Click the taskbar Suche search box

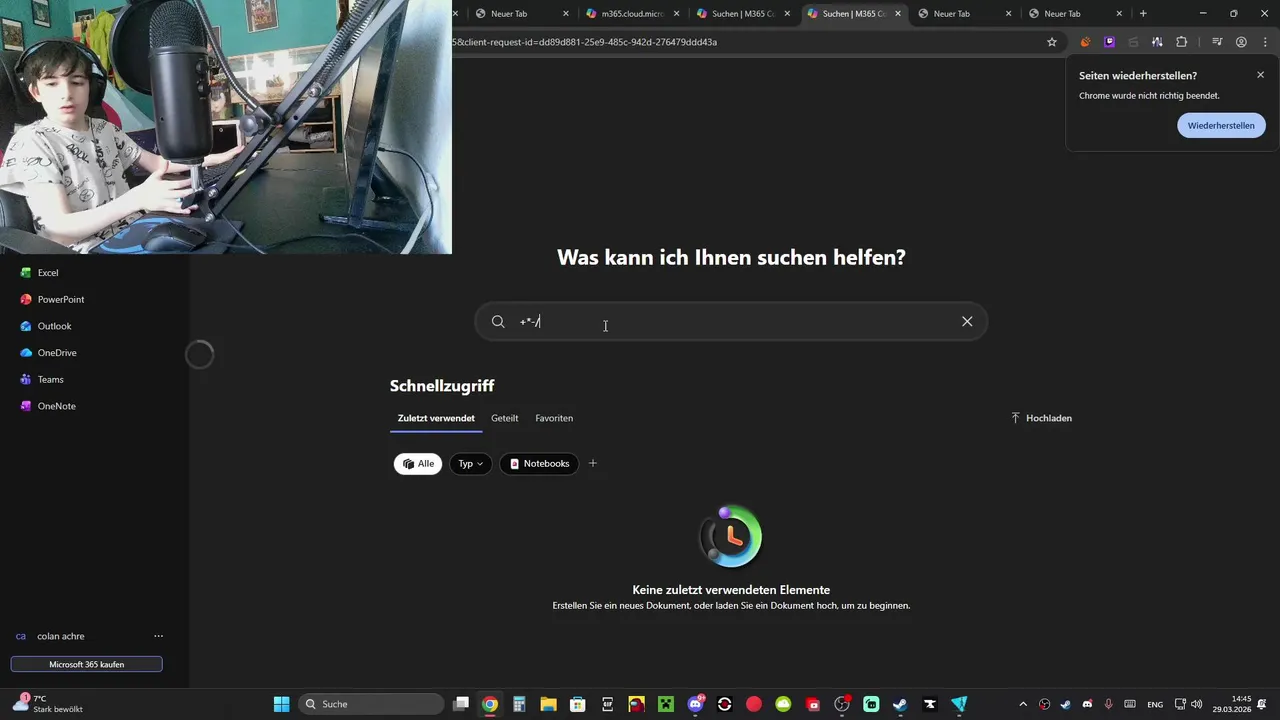[371, 704]
